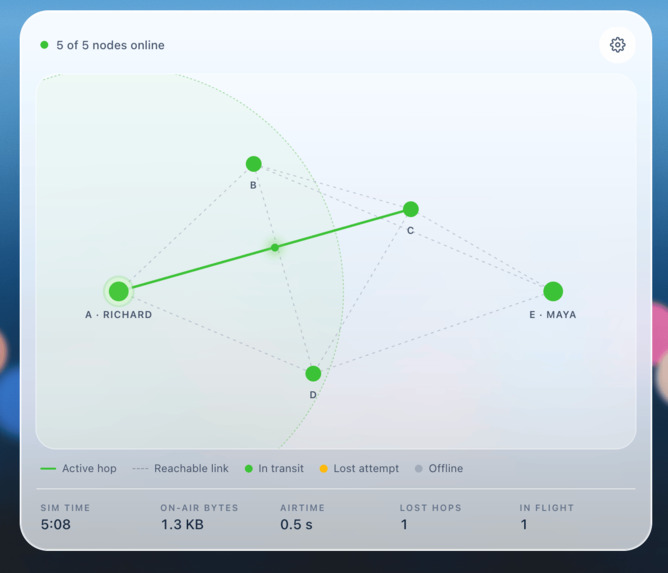668x573 pixels.
Task: Select node E · MAYA
Action: click(x=553, y=291)
